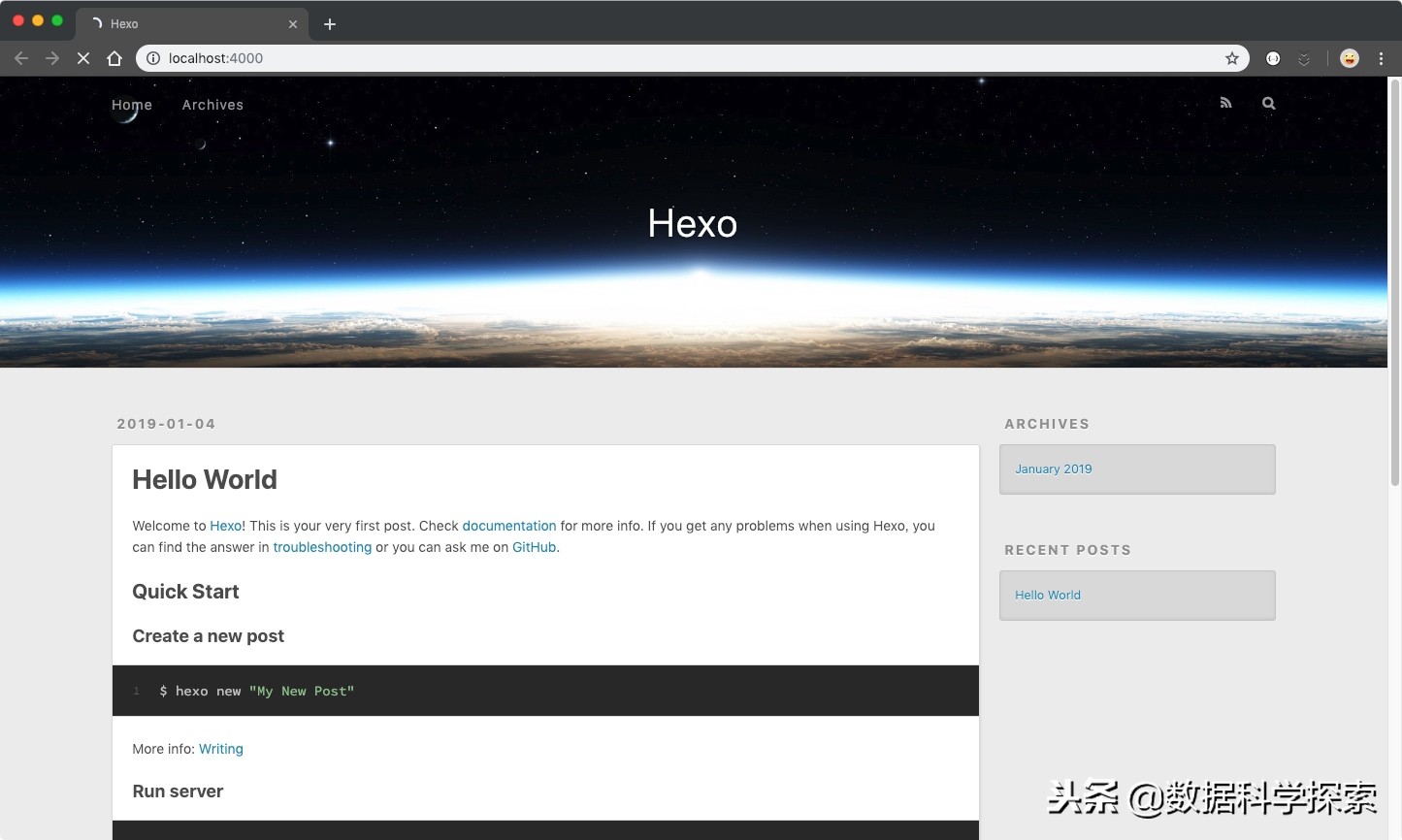
Task: View site information icon in address bar
Action: 153,58
